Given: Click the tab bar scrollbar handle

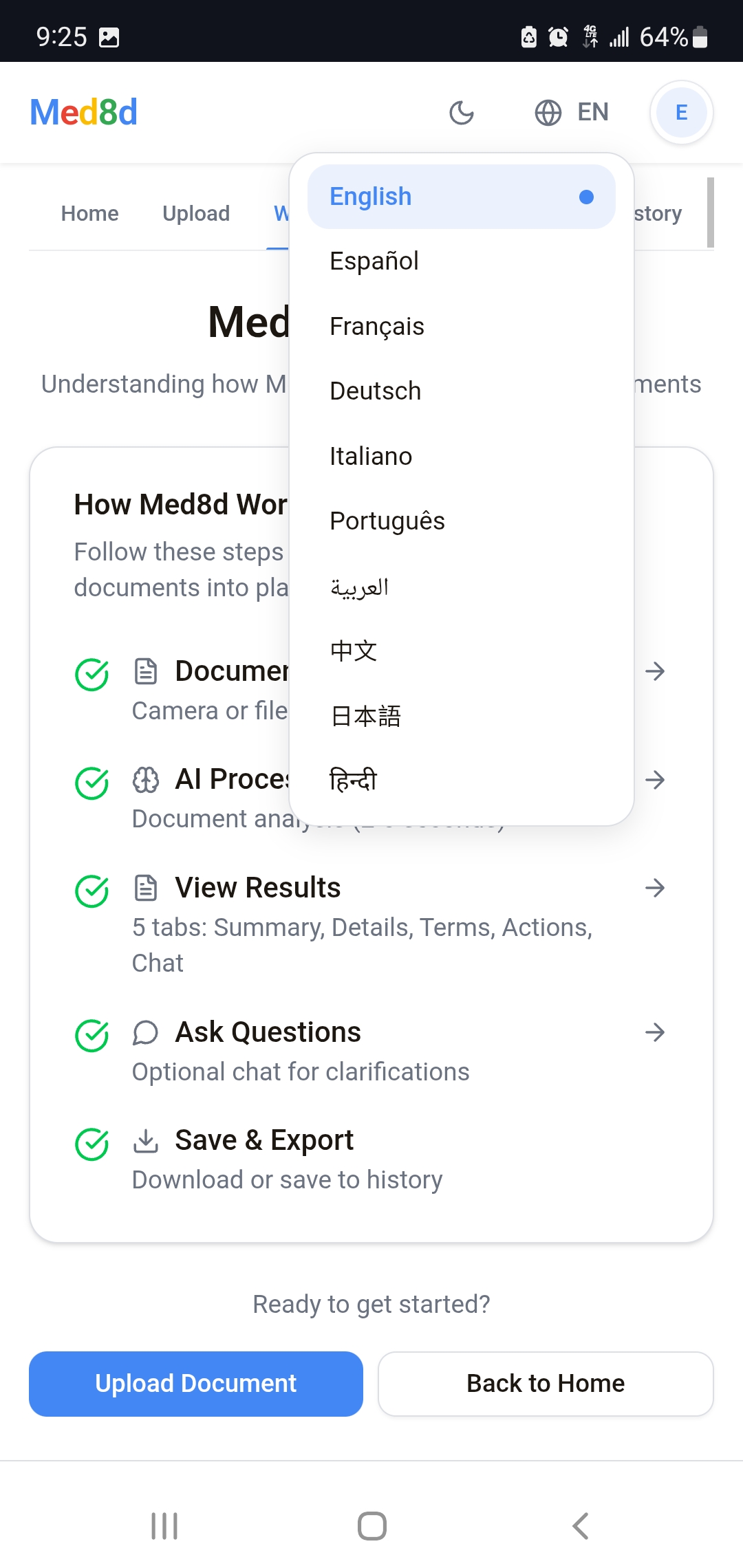Looking at the screenshot, I should click(x=710, y=213).
